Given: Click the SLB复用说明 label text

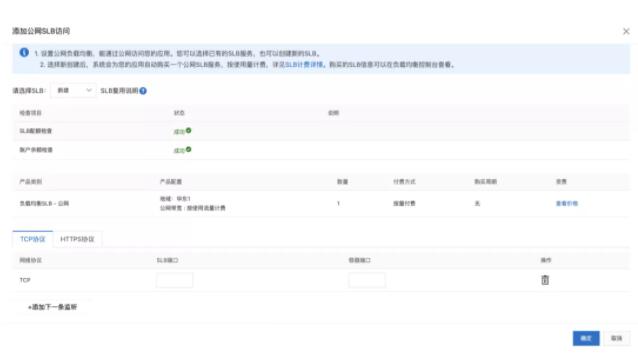Looking at the screenshot, I should click(x=119, y=91).
